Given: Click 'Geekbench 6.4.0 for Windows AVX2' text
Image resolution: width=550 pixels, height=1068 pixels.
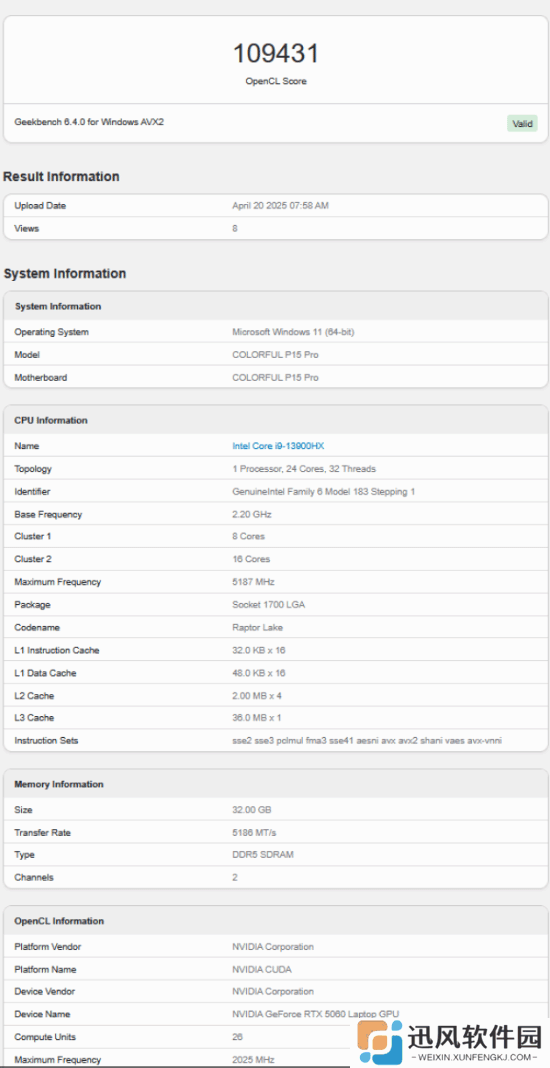Looking at the screenshot, I should click(89, 122).
